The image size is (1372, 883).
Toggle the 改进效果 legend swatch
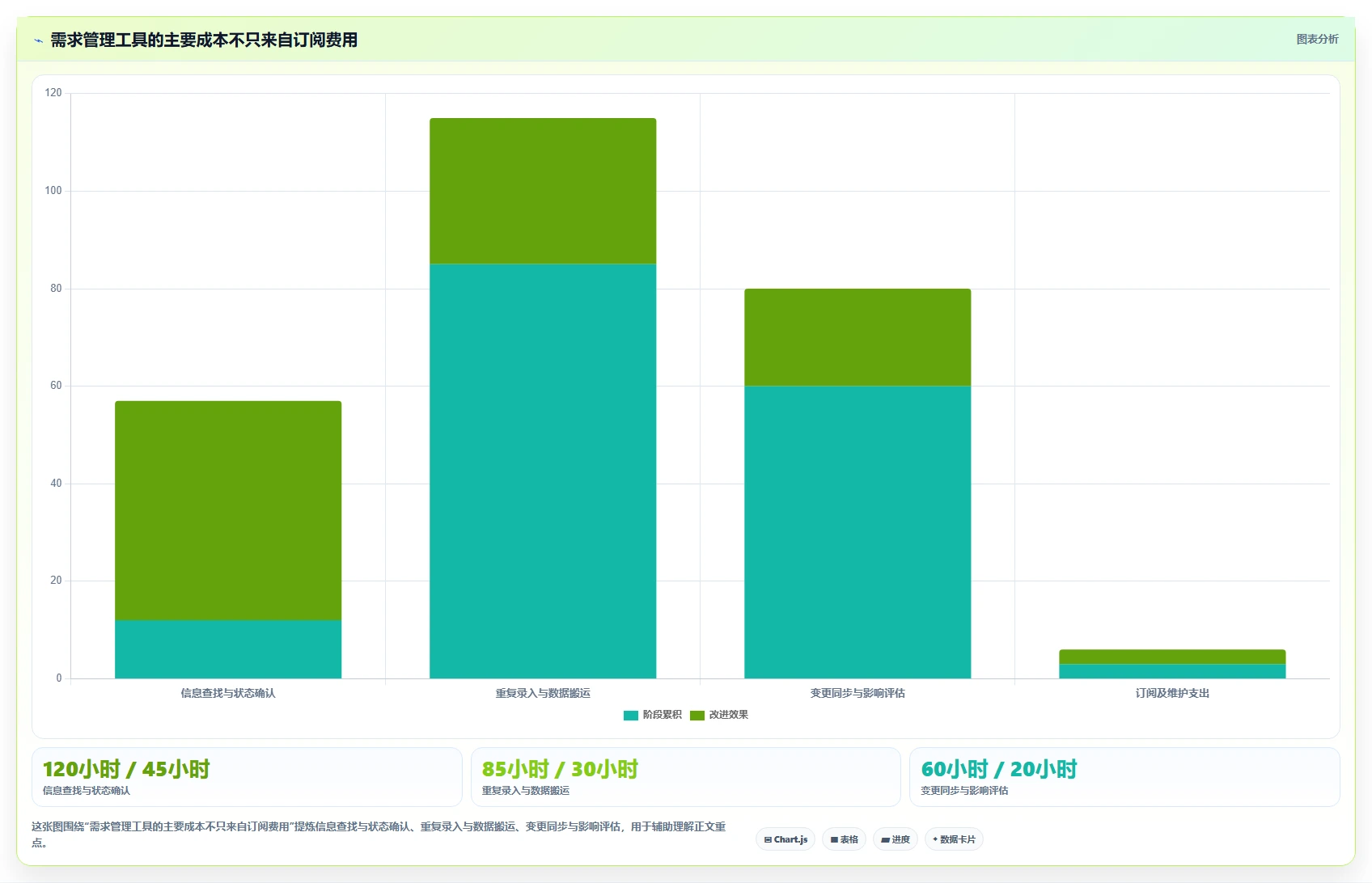tap(697, 715)
